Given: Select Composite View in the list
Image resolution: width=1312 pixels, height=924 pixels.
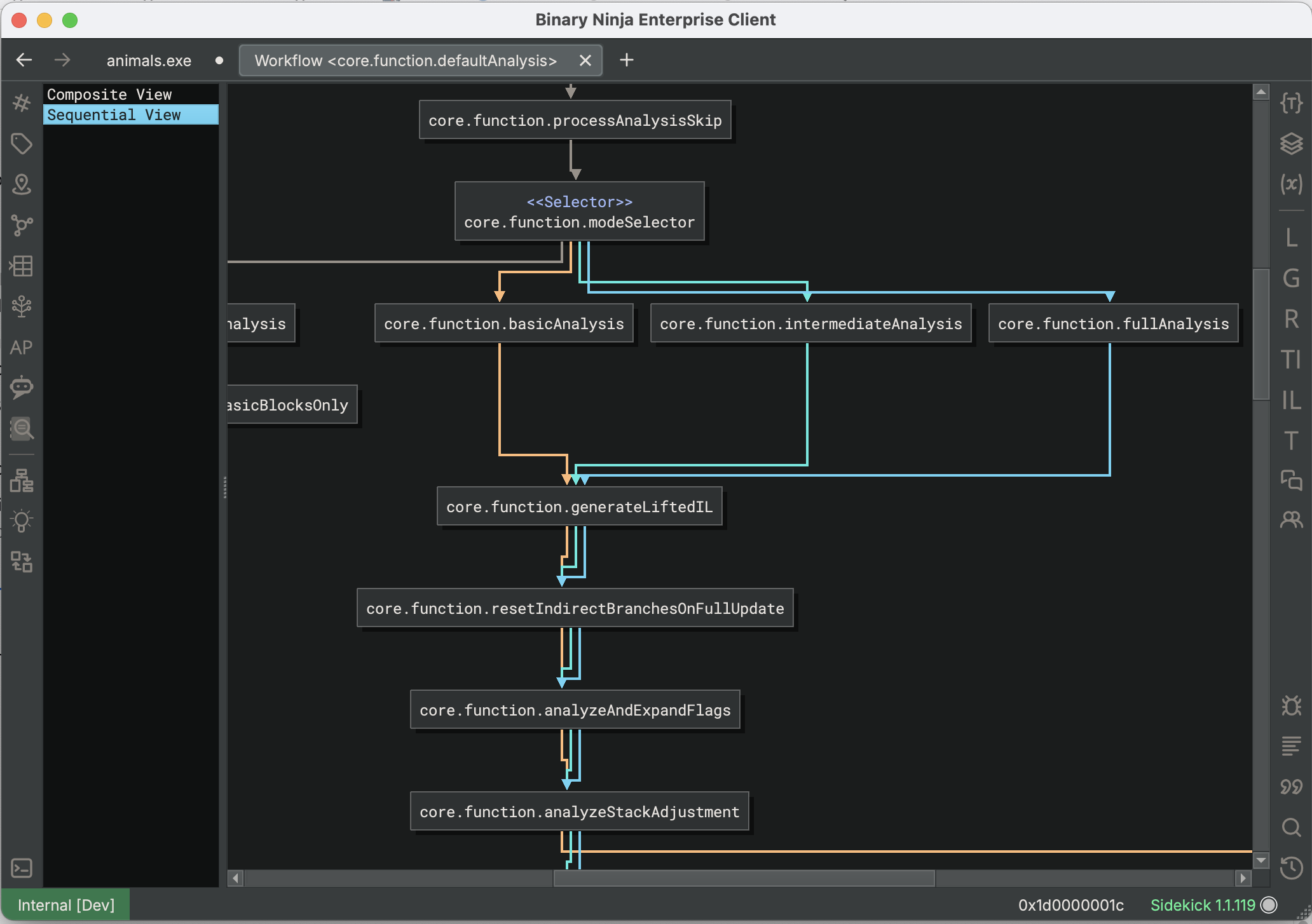Looking at the screenshot, I should [x=131, y=94].
